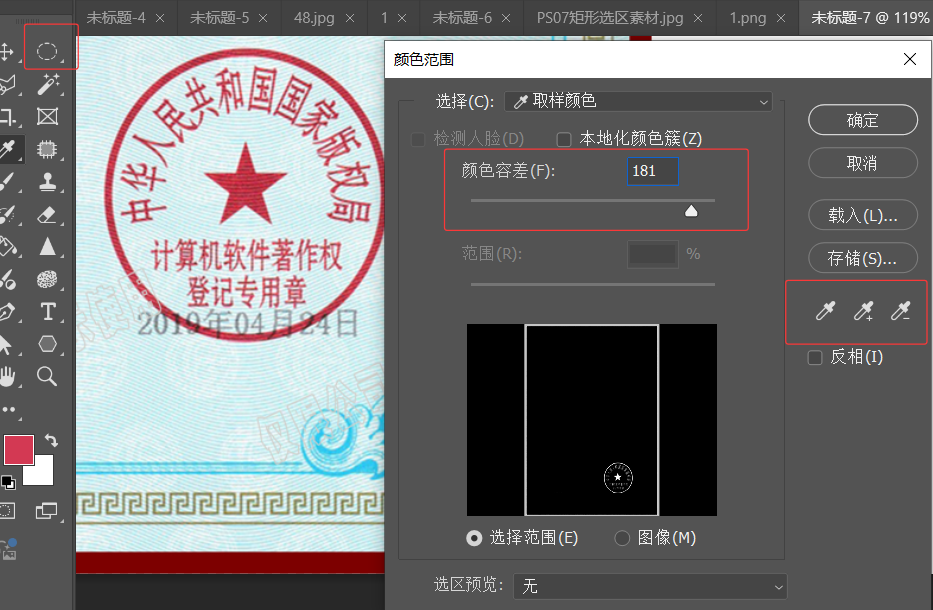Select the Paint Bucket tool
Viewport: 933px width, 610px height.
point(7,246)
